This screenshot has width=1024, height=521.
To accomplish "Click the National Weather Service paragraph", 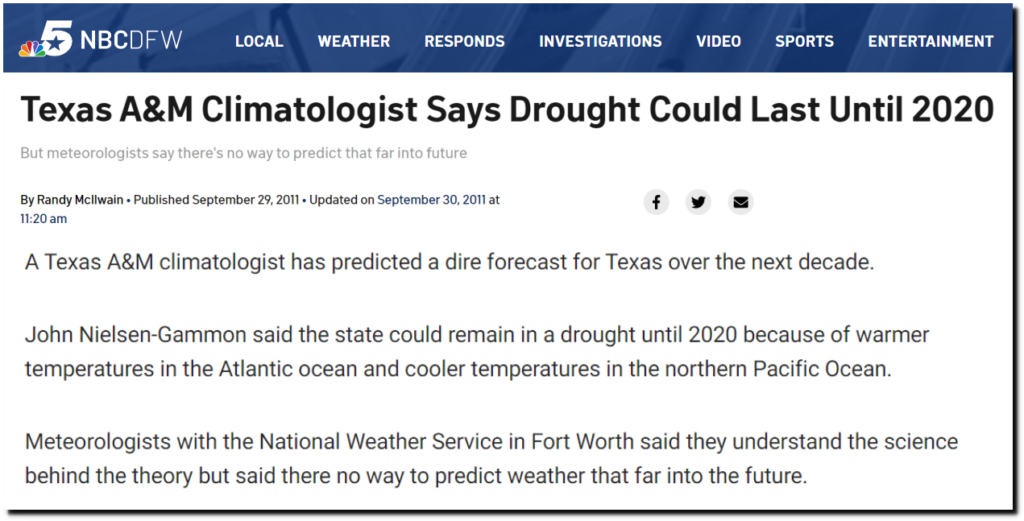I will click(x=491, y=458).
